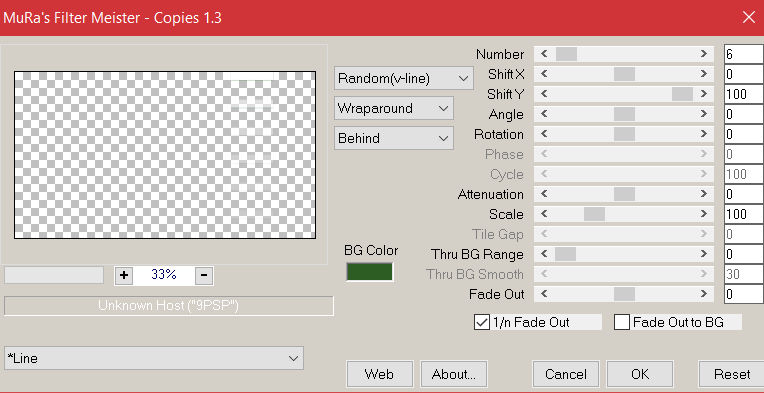Click the Rotation value field
The height and width of the screenshot is (393, 764).
tap(744, 134)
